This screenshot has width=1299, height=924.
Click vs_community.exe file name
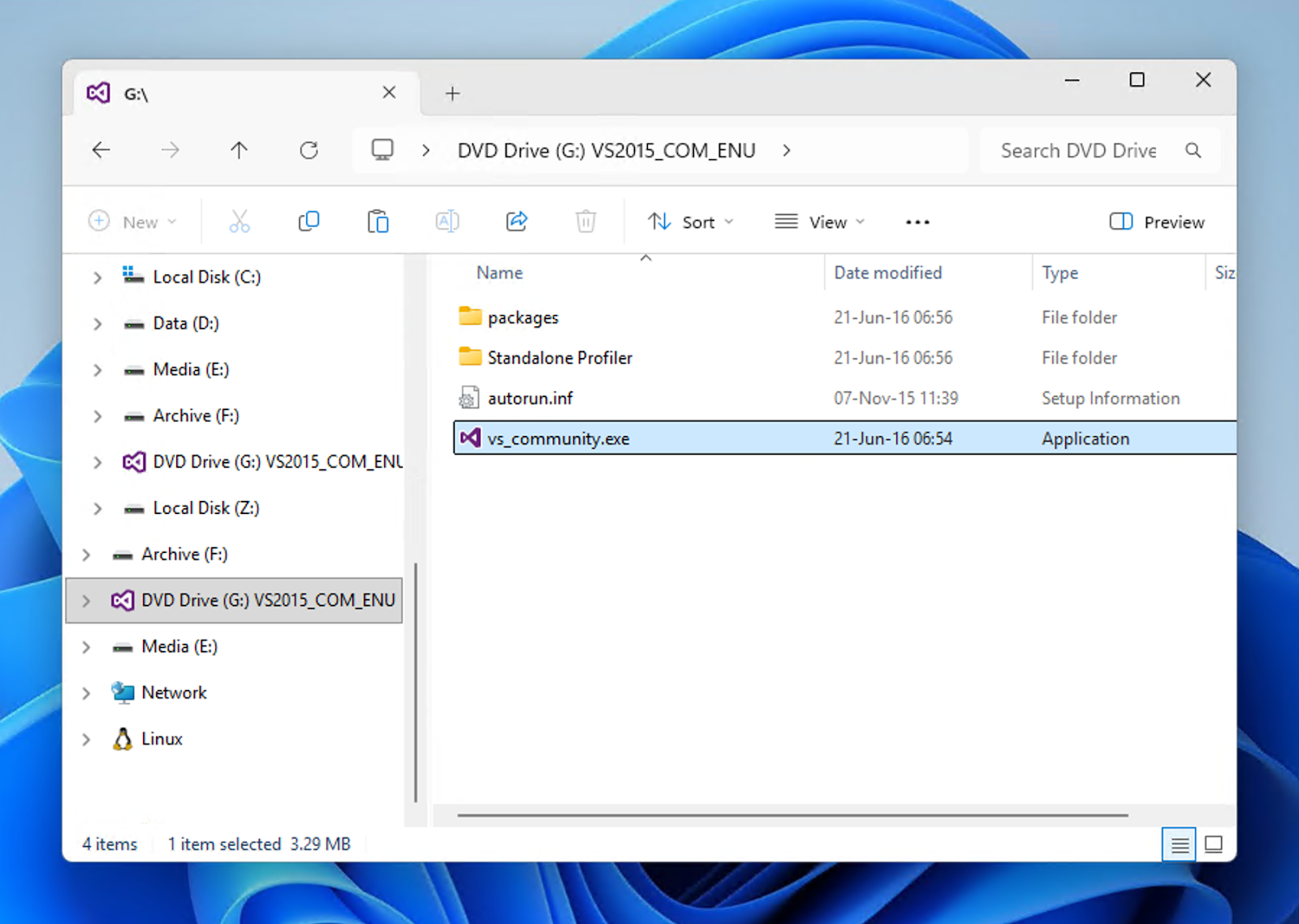[559, 438]
